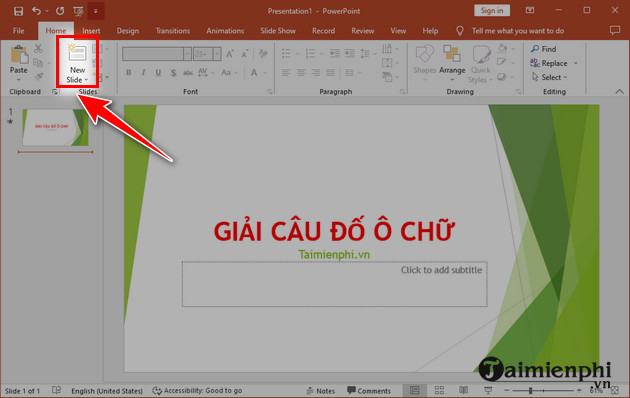
Task: Align text right
Action: click(x=316, y=73)
